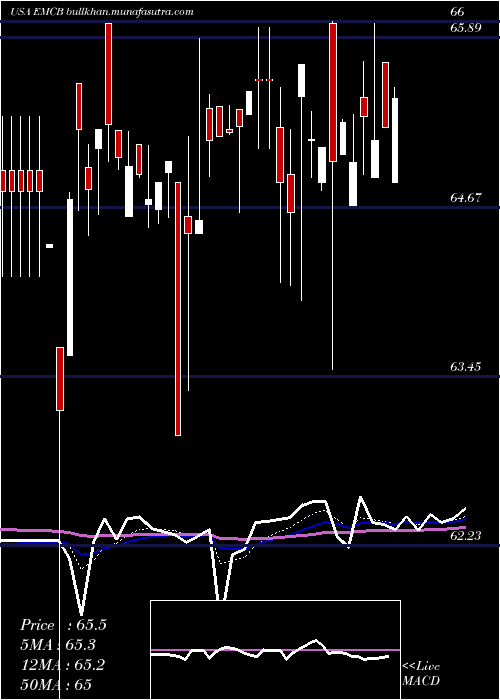
Task: Click the 63.45 price level label
Action: (466, 367)
